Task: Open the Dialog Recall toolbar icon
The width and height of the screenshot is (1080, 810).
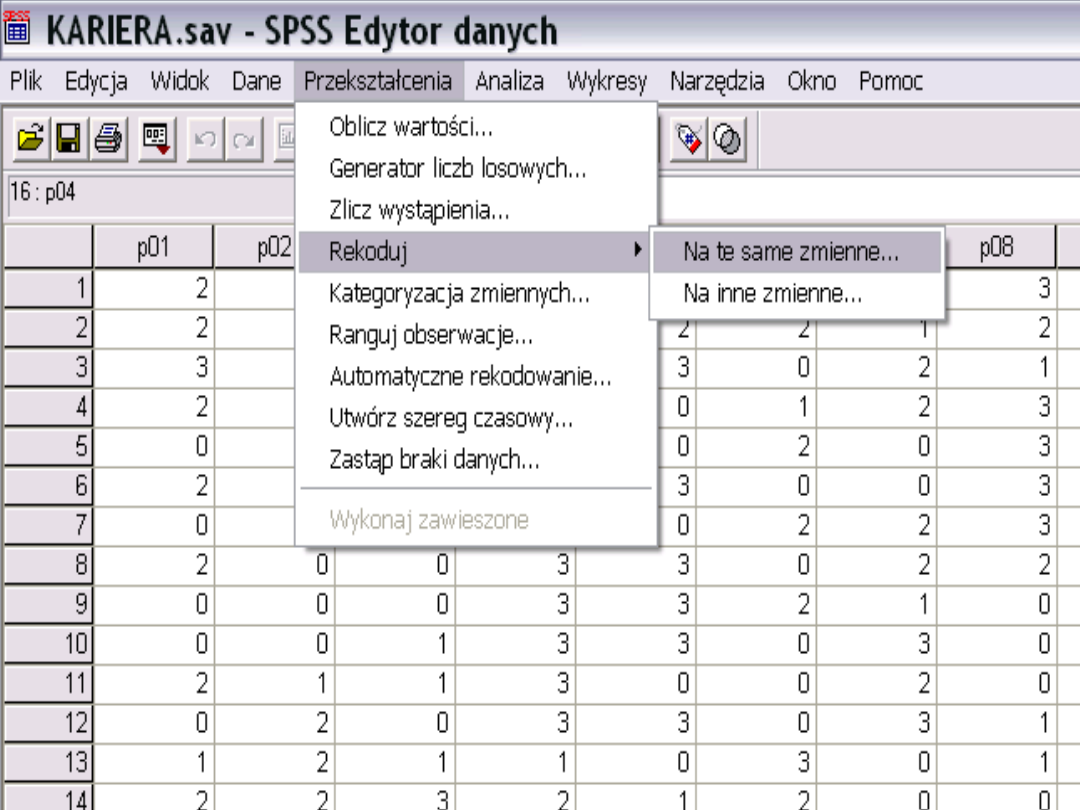Action: 155,140
